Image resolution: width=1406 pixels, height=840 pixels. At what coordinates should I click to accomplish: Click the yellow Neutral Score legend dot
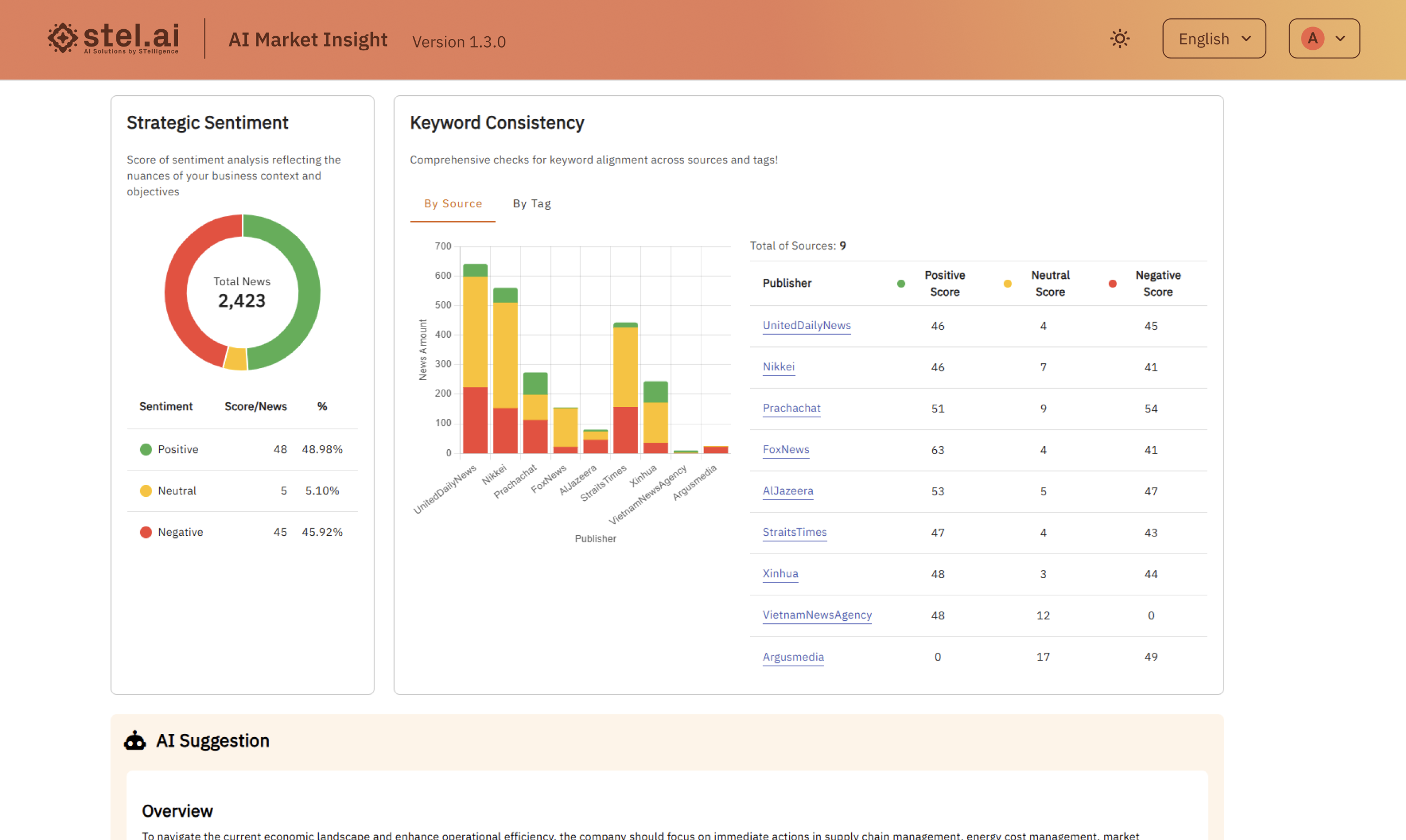[1007, 284]
